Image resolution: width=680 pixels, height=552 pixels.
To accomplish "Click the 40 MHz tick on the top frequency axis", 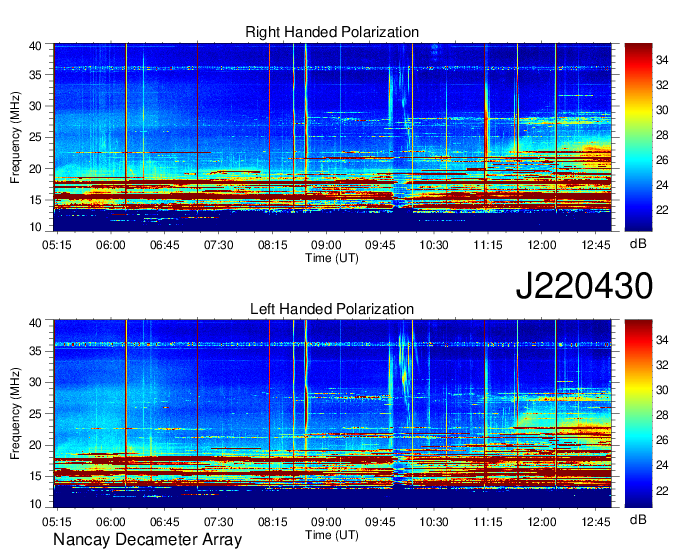I will click(35, 46).
